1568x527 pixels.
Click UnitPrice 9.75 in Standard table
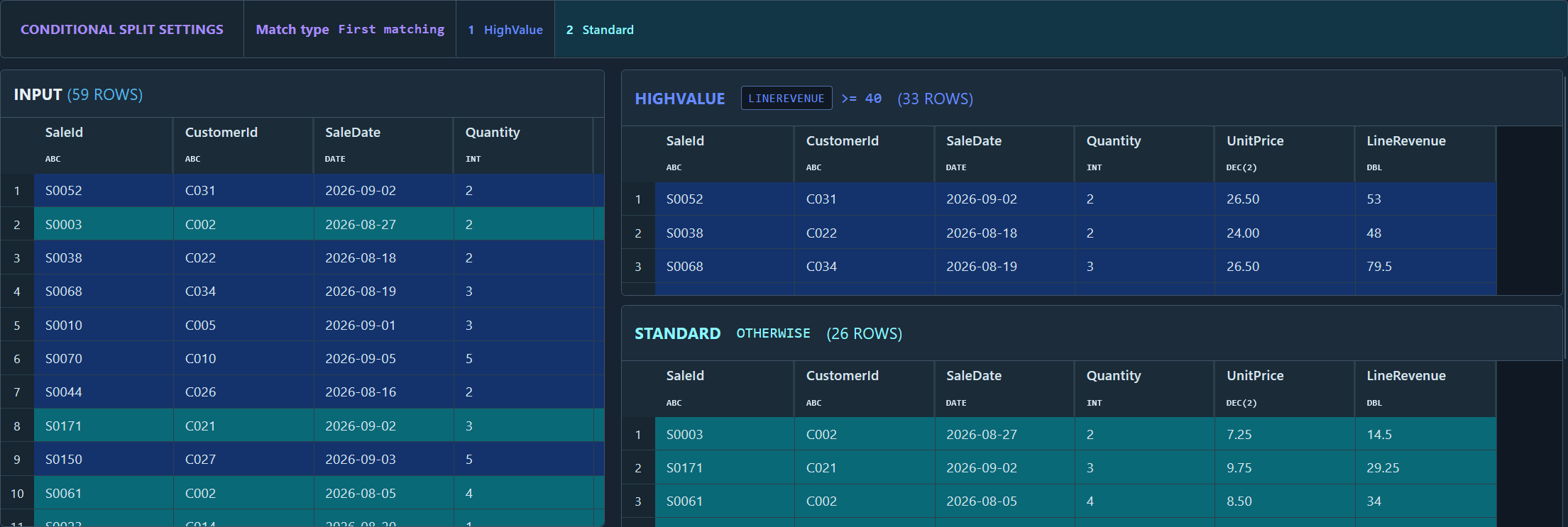tap(1285, 467)
